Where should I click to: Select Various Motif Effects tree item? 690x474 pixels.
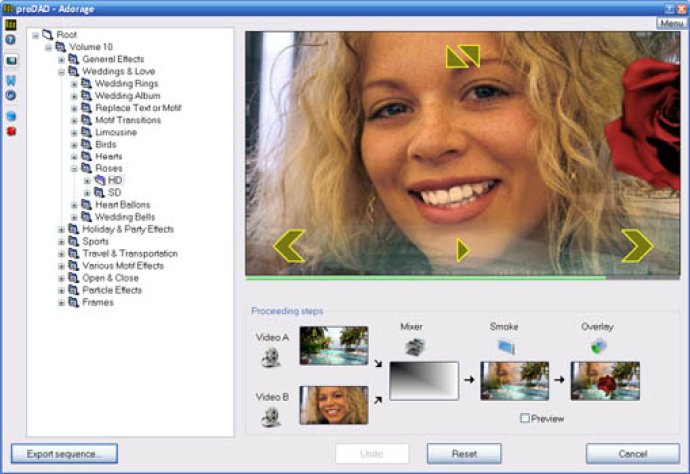123,266
